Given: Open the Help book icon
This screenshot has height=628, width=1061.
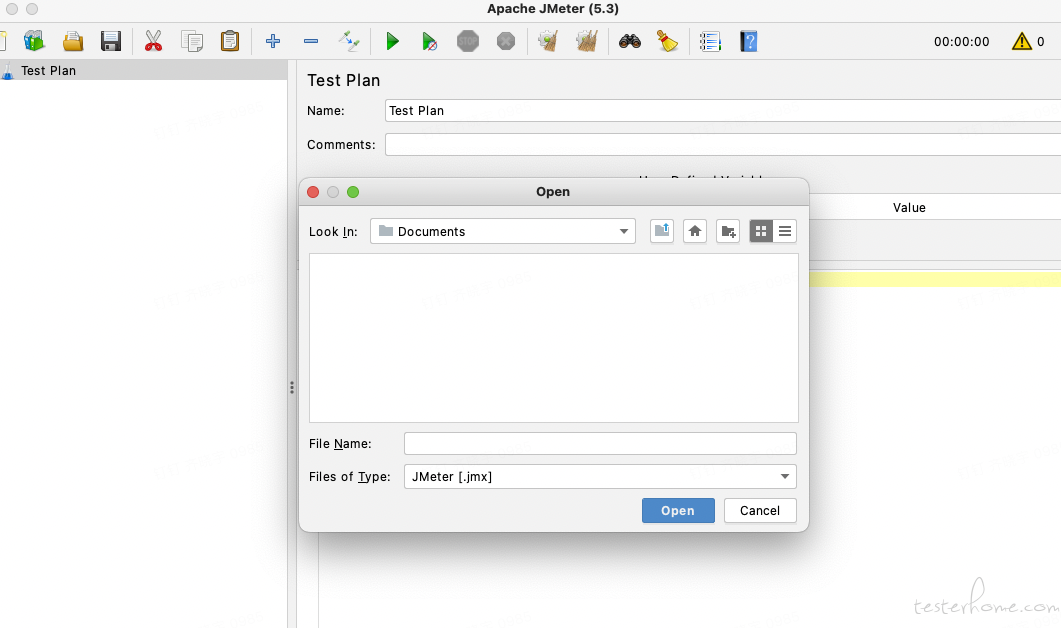Looking at the screenshot, I should click(748, 41).
